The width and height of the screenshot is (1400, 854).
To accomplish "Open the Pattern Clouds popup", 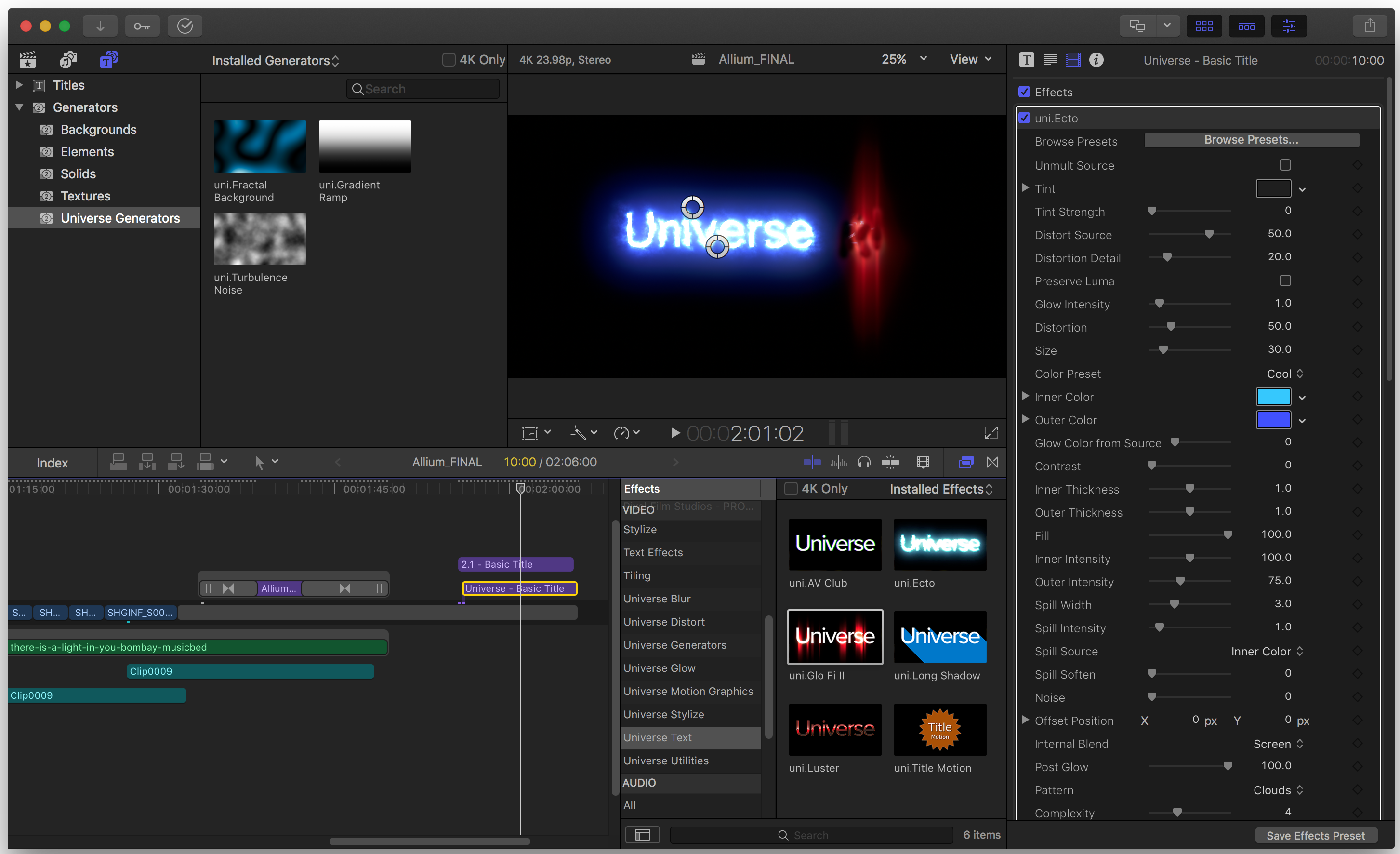I will 1278,790.
